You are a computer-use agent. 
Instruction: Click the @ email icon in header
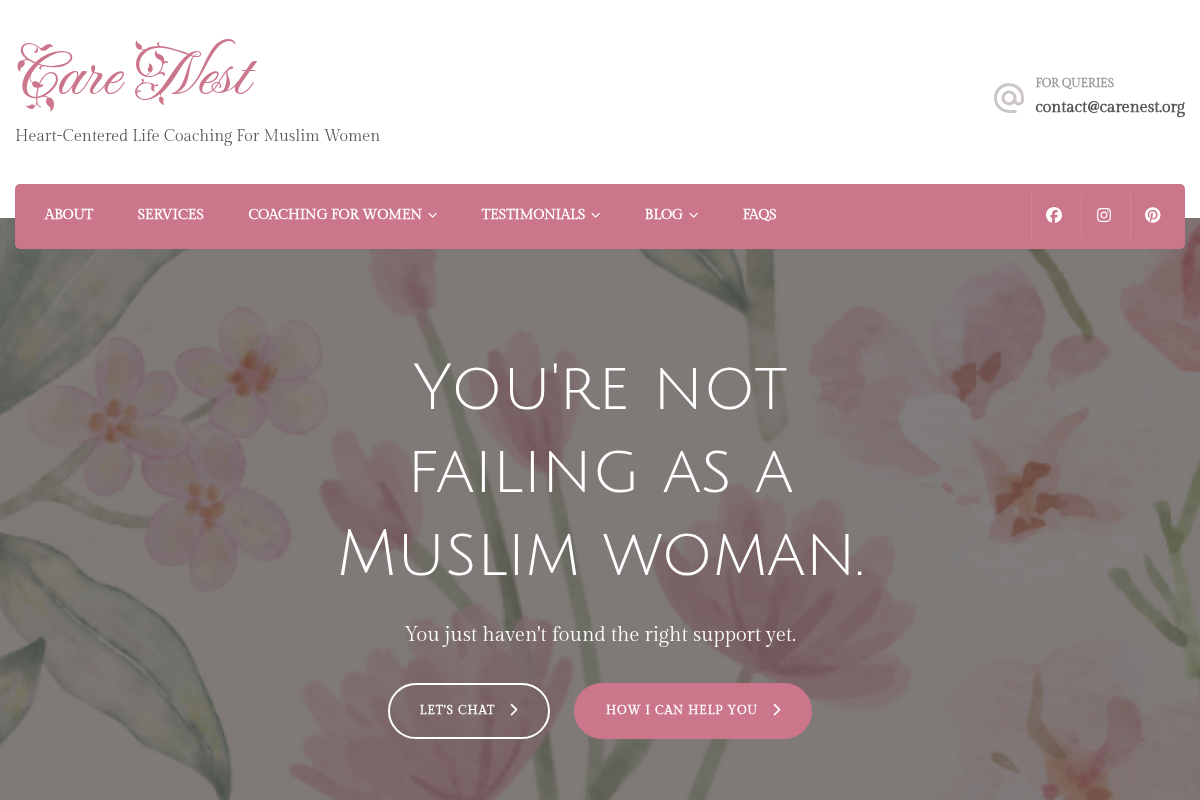tap(1009, 98)
